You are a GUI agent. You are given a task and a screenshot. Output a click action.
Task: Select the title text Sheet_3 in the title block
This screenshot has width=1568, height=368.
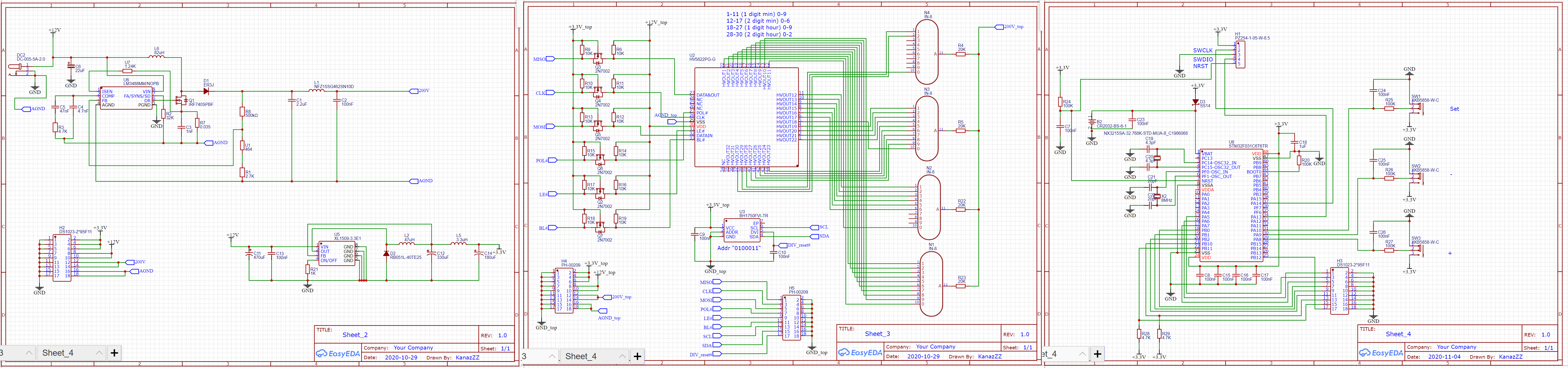pyautogui.click(x=877, y=334)
